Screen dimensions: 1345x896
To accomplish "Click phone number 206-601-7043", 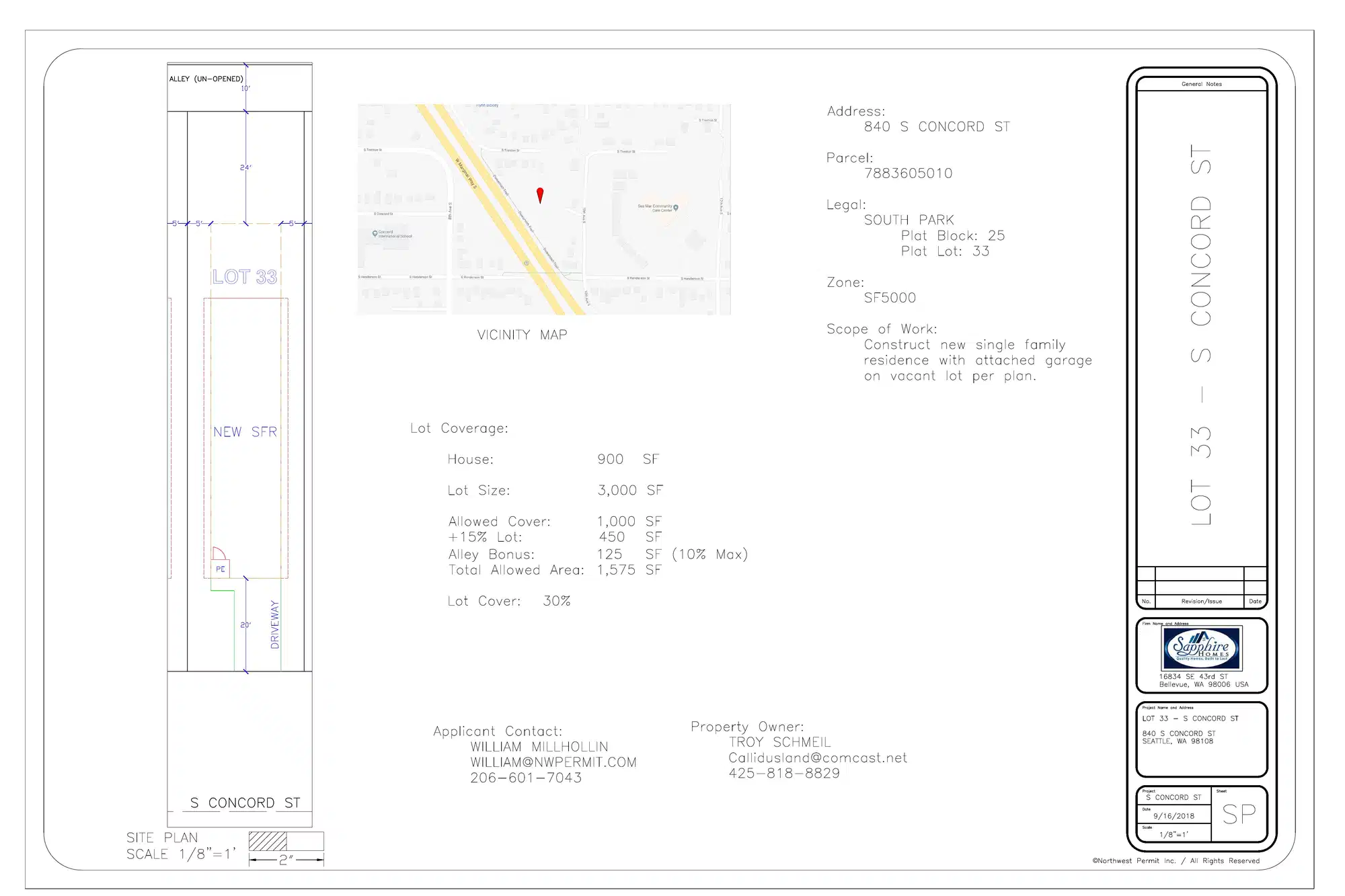I will pos(526,778).
